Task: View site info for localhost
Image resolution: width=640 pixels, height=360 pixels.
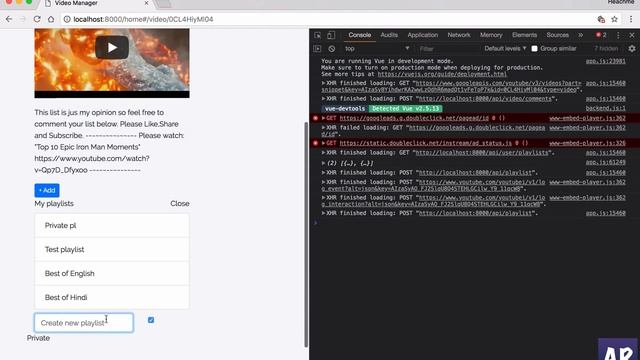Action: tap(67, 19)
